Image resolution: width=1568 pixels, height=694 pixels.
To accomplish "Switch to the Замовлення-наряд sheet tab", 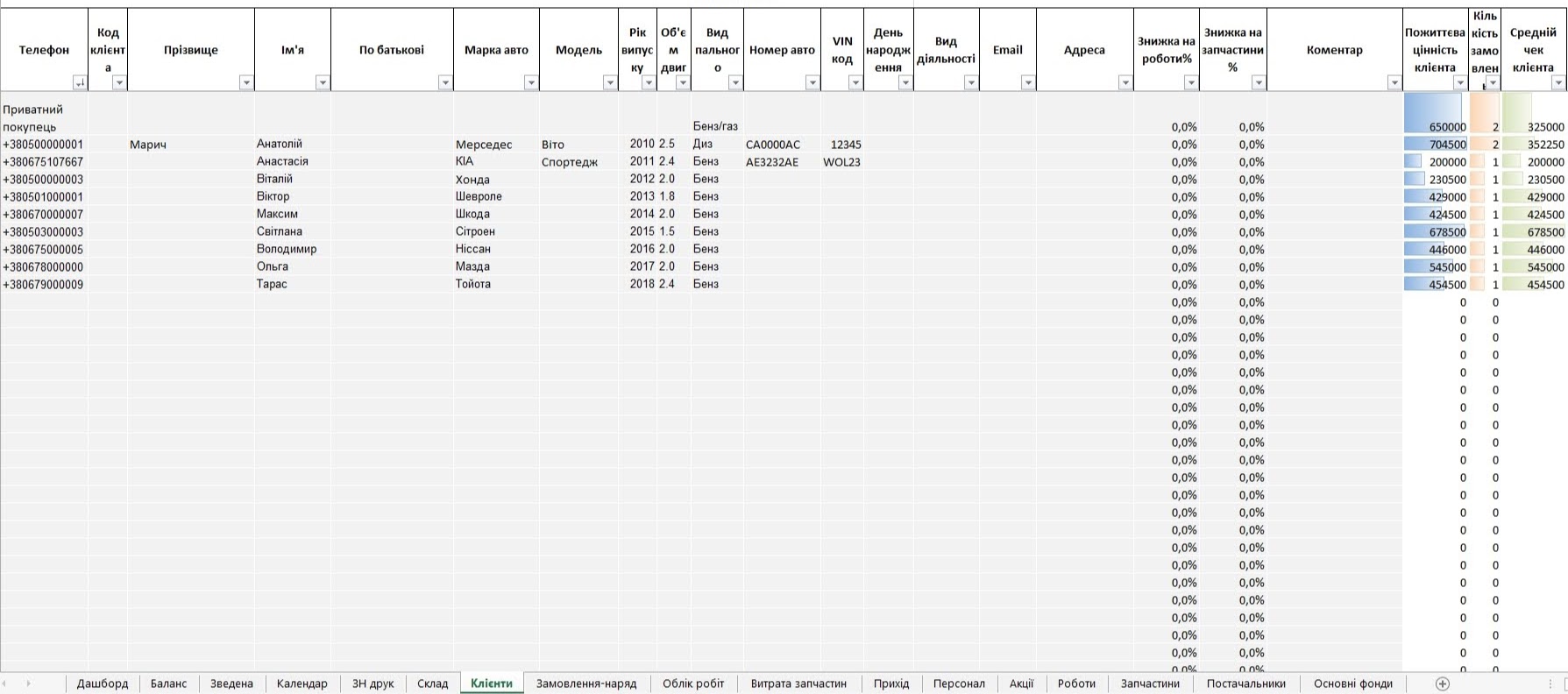I will [586, 683].
